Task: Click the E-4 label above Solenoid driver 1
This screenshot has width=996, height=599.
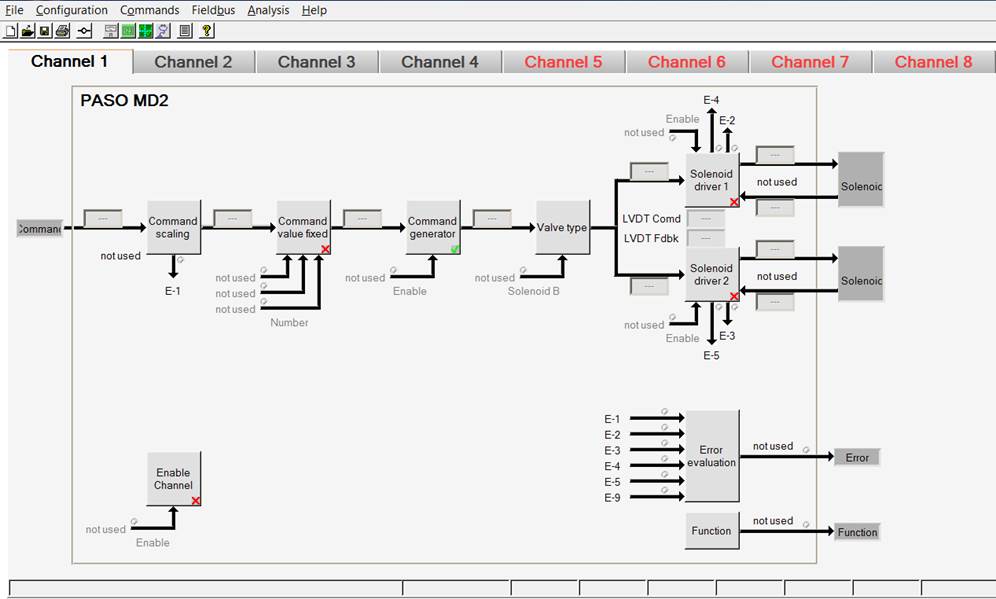Action: tap(711, 100)
